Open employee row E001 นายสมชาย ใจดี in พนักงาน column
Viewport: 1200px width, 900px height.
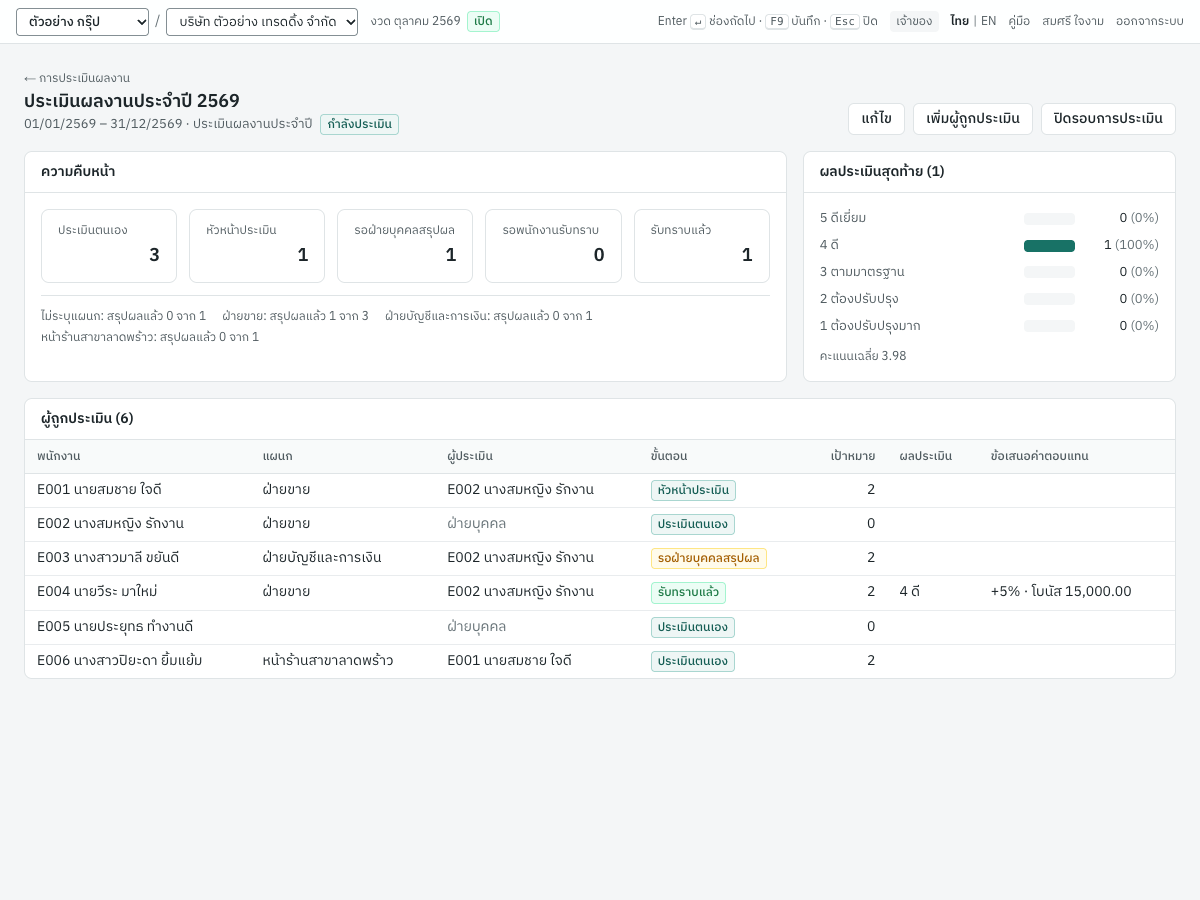[99, 490]
